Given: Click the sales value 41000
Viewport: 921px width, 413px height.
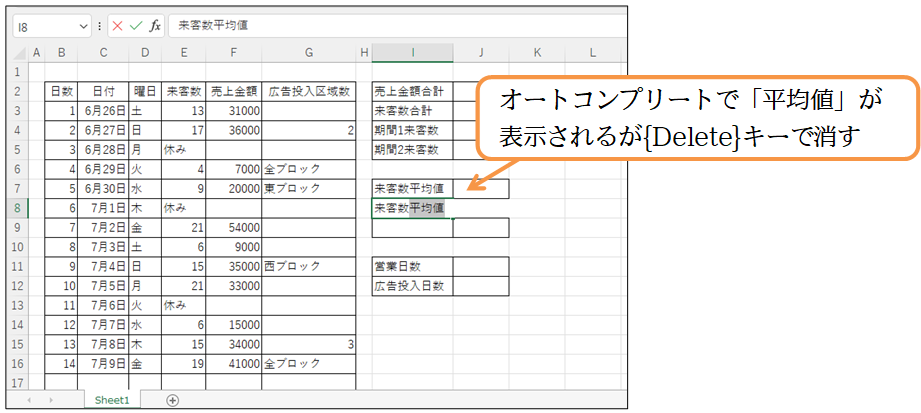Looking at the screenshot, I should (x=234, y=364).
